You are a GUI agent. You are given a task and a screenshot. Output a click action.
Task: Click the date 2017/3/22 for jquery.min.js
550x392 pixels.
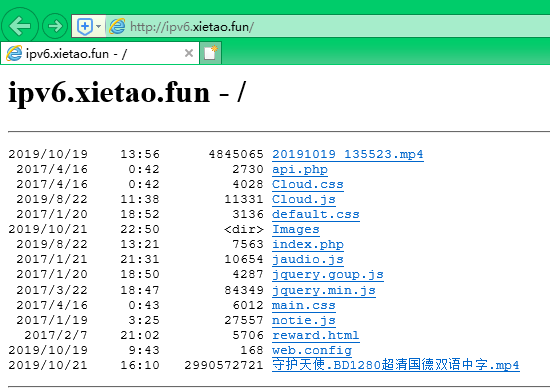(x=52, y=291)
